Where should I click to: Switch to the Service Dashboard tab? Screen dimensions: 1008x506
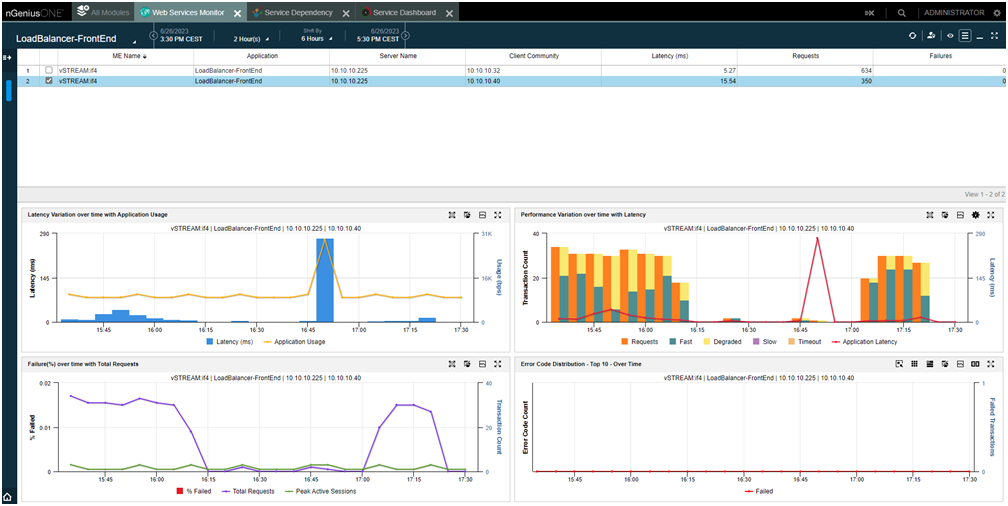pyautogui.click(x=399, y=12)
